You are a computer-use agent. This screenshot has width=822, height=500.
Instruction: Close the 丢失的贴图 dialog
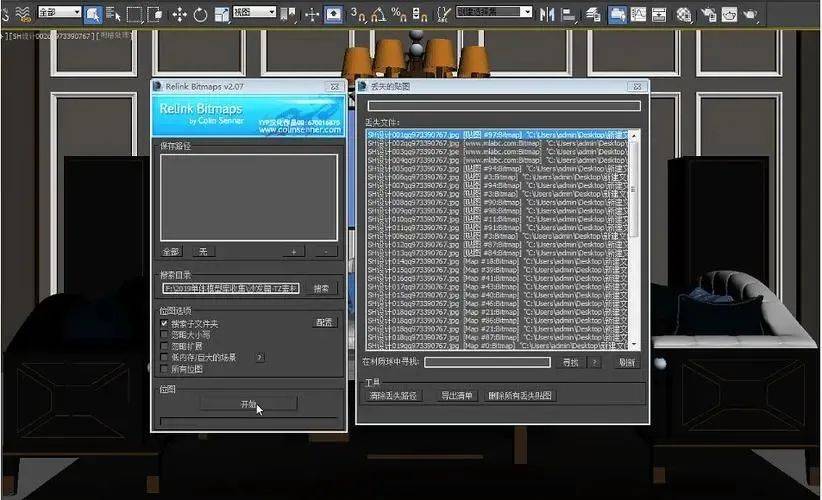click(x=637, y=86)
